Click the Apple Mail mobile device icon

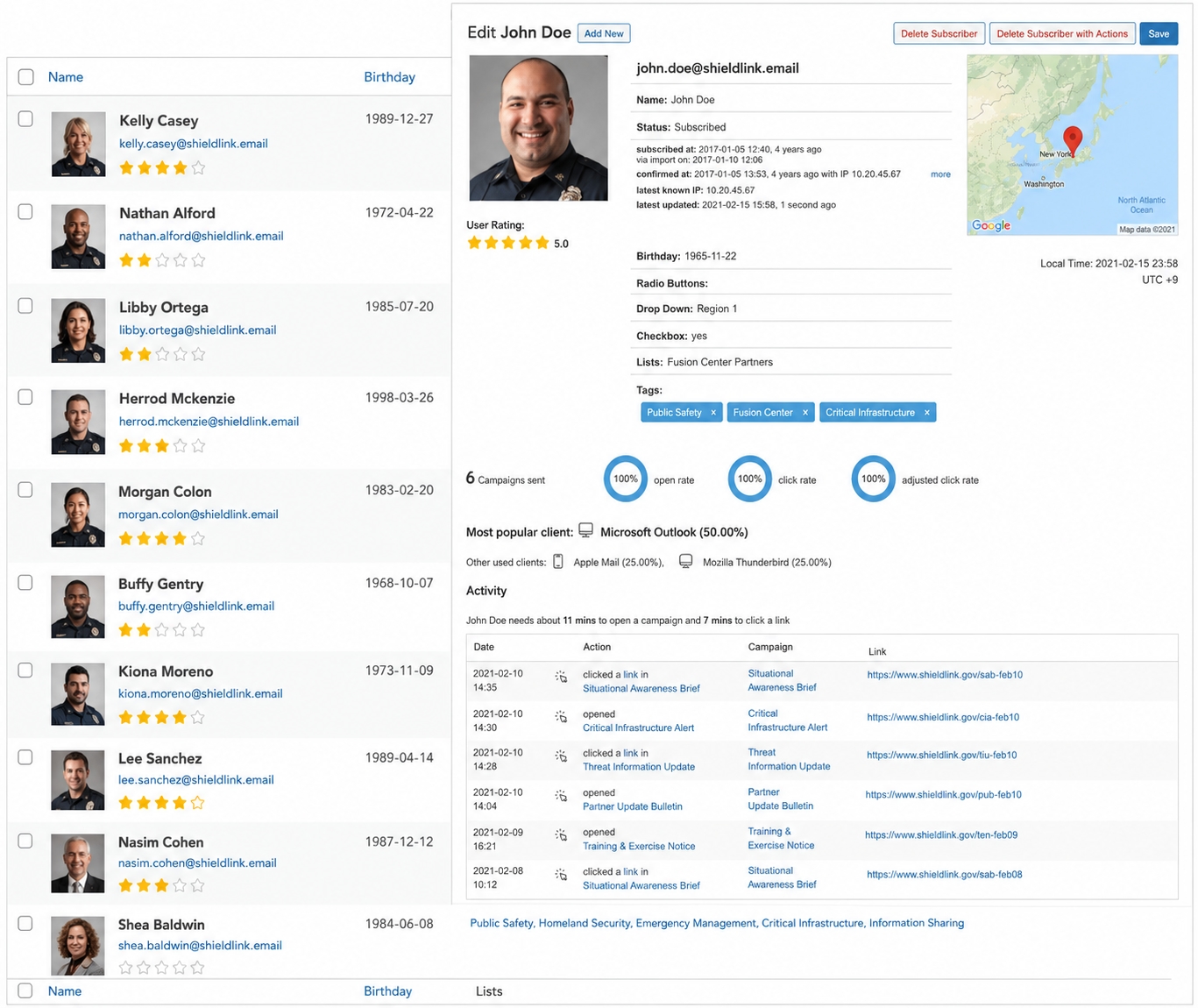[x=558, y=562]
